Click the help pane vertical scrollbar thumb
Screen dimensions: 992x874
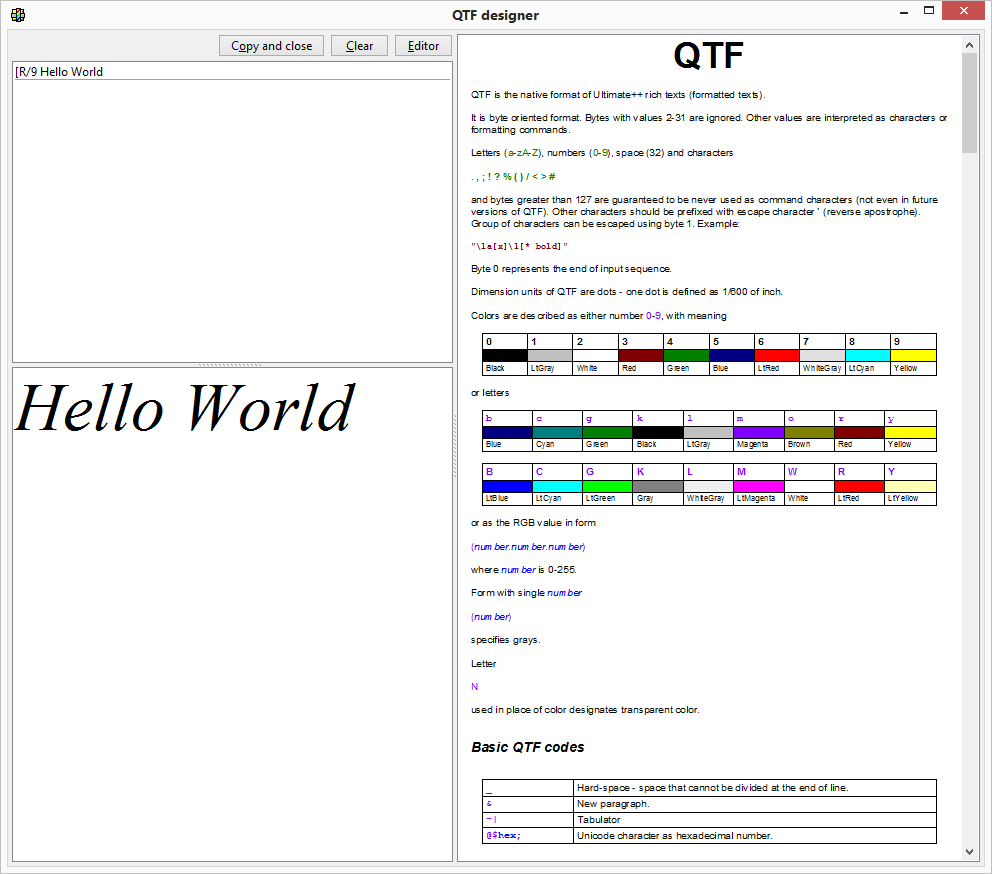point(969,102)
